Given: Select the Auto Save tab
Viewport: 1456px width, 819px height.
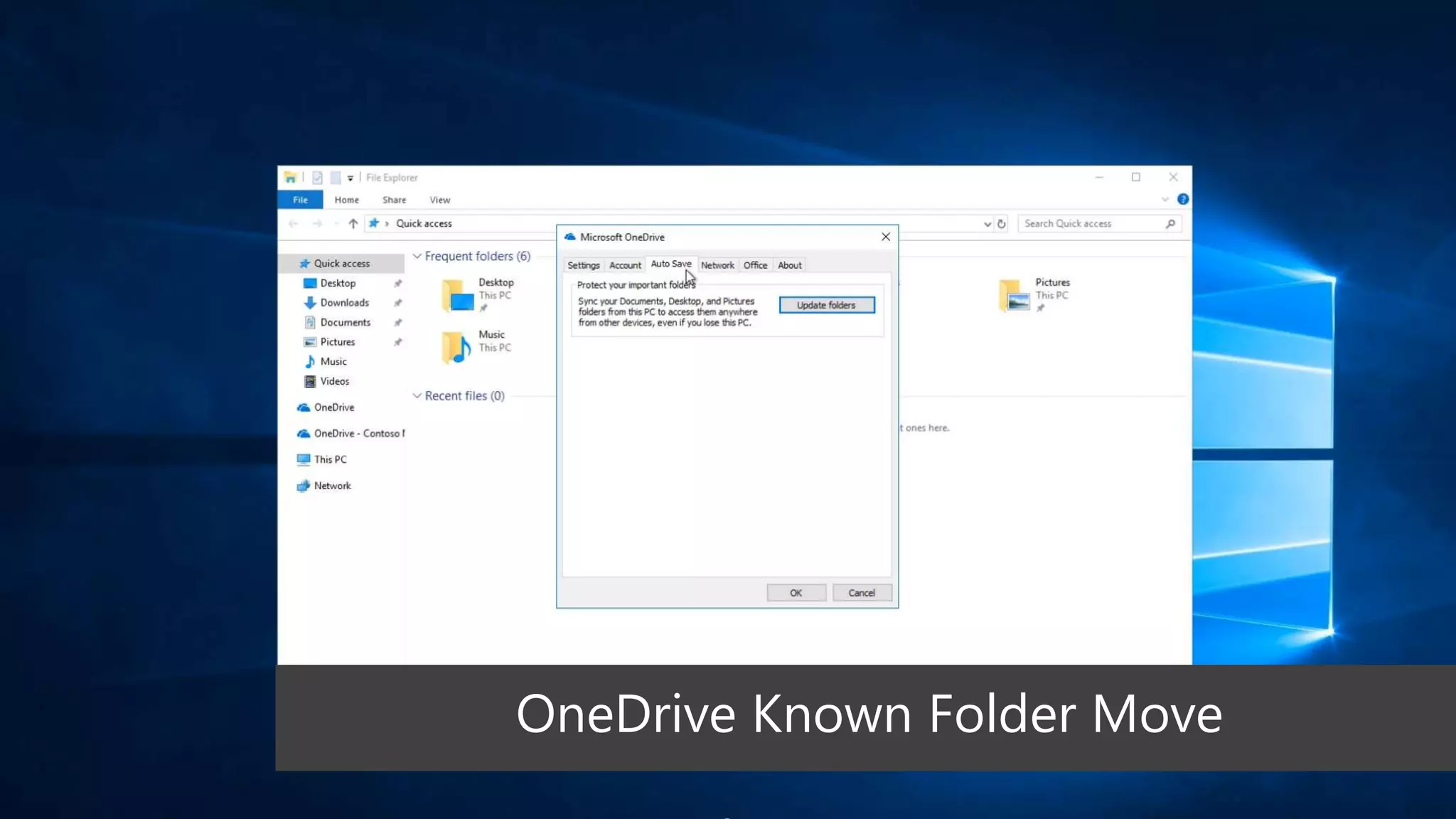Looking at the screenshot, I should 671,264.
